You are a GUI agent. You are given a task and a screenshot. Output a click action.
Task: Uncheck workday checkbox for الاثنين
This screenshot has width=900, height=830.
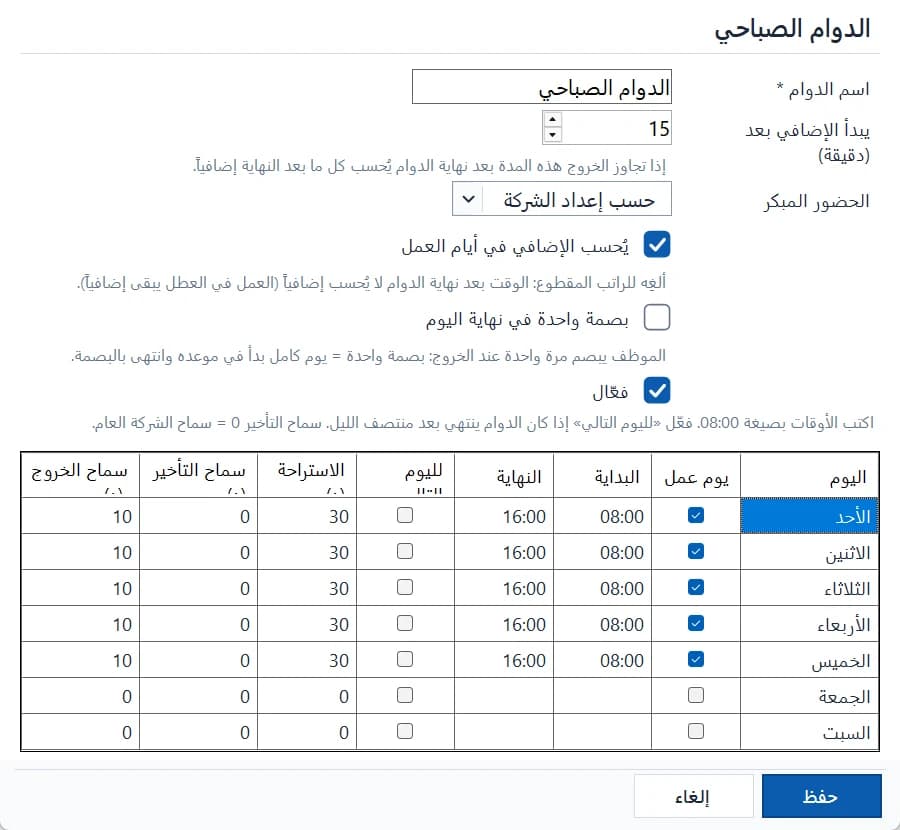click(x=696, y=551)
